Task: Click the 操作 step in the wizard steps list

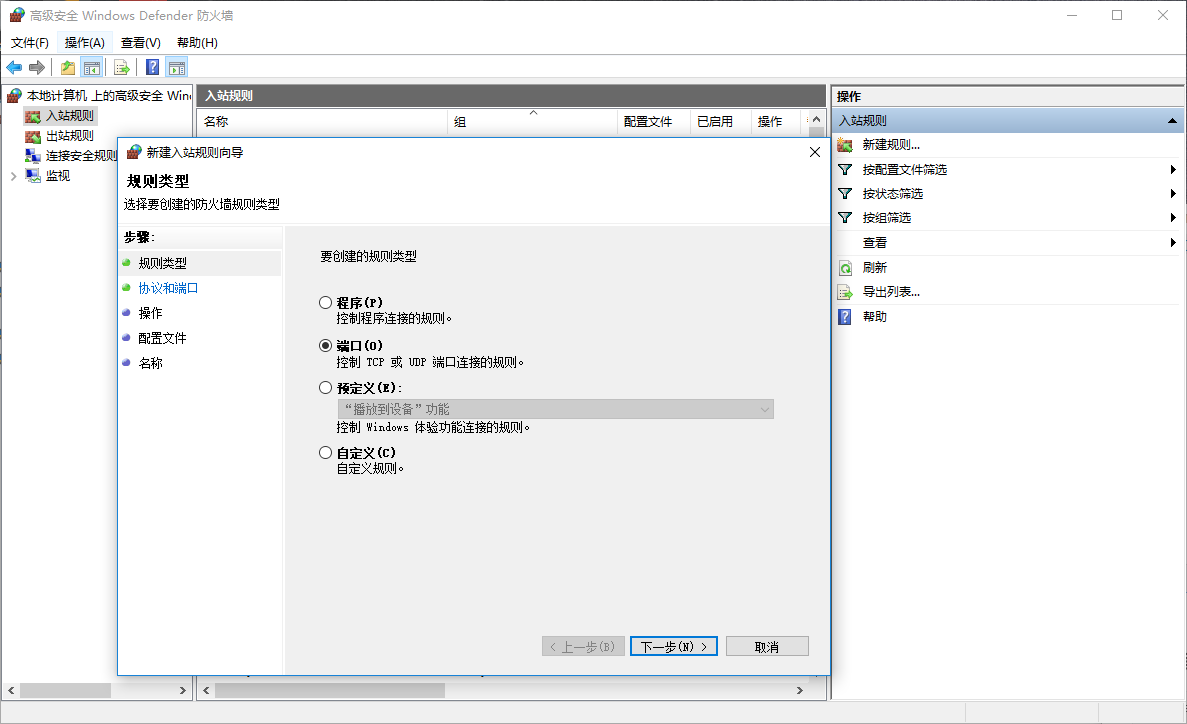Action: (x=151, y=314)
